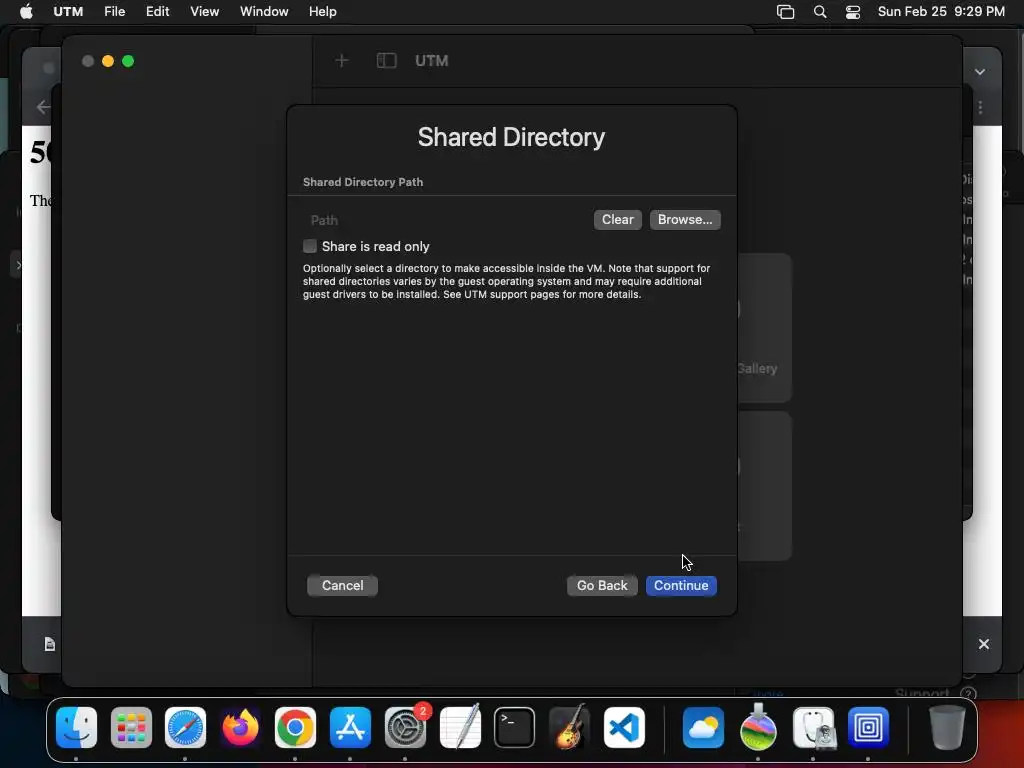This screenshot has height=768, width=1024.
Task: Click the X icon in background window's bottom bar
Action: coord(984,644)
